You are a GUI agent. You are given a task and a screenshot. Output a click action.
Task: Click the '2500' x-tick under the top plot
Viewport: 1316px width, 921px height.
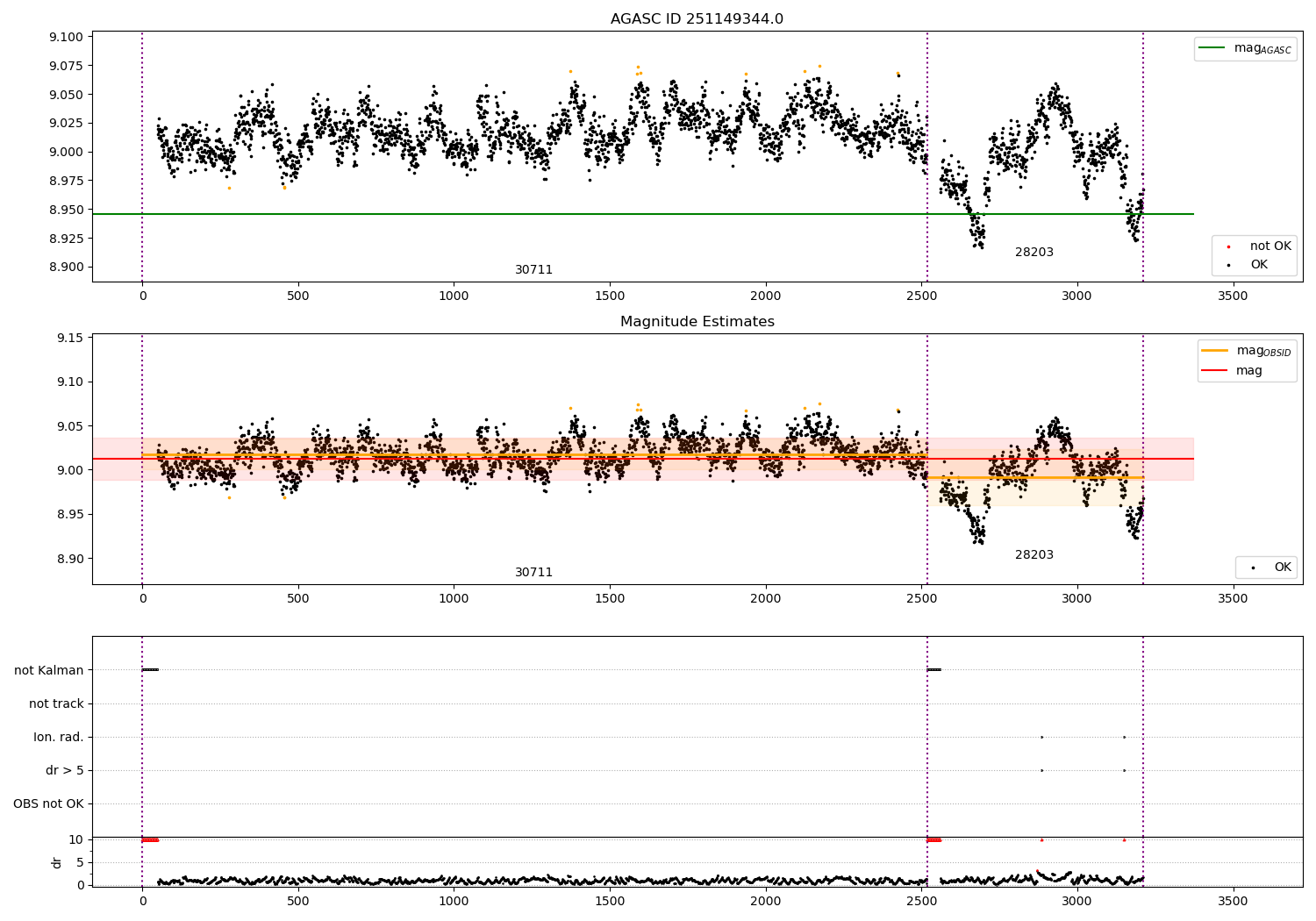tap(921, 296)
